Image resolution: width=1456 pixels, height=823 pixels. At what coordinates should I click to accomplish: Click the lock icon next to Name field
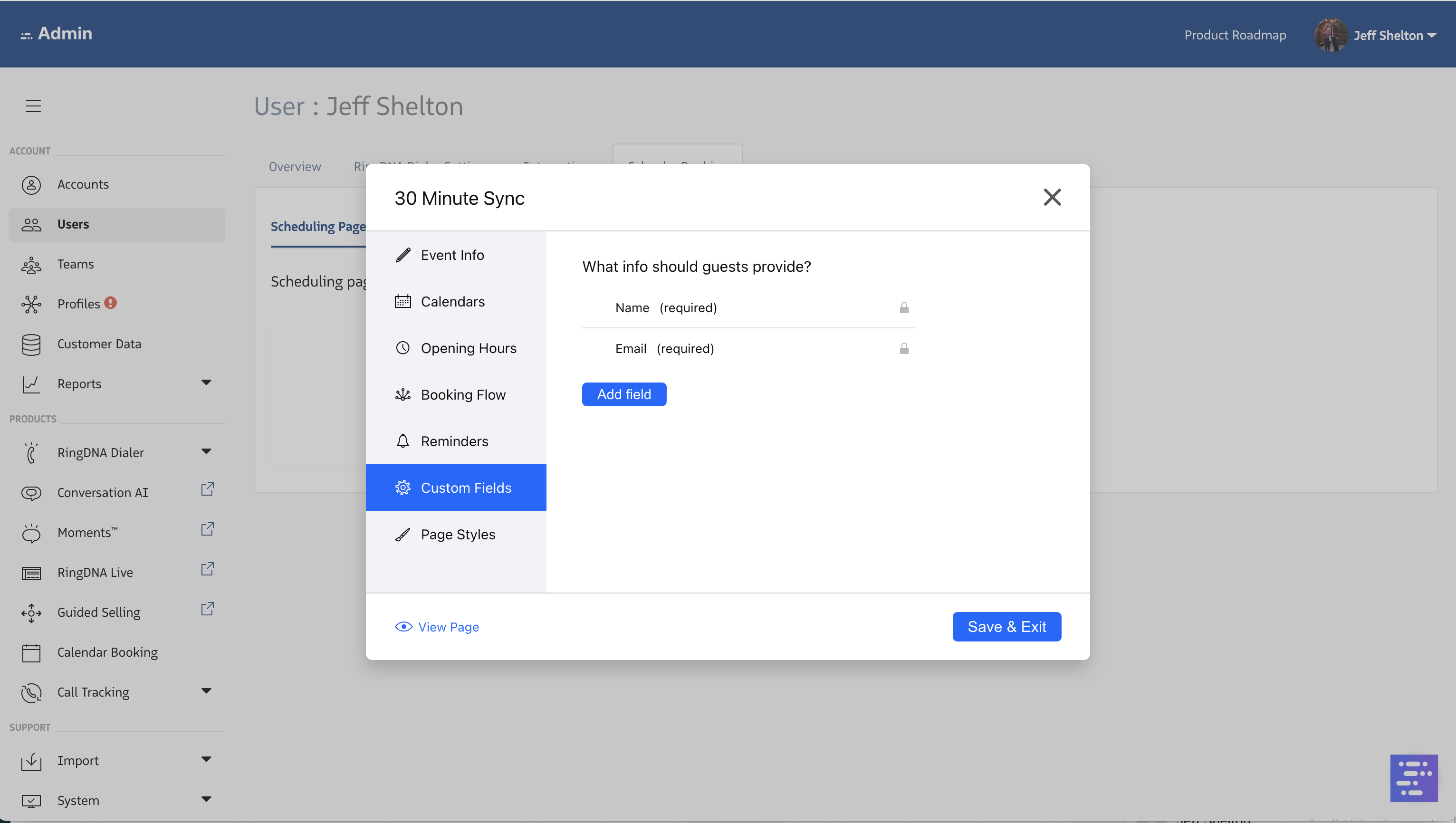[x=904, y=307]
